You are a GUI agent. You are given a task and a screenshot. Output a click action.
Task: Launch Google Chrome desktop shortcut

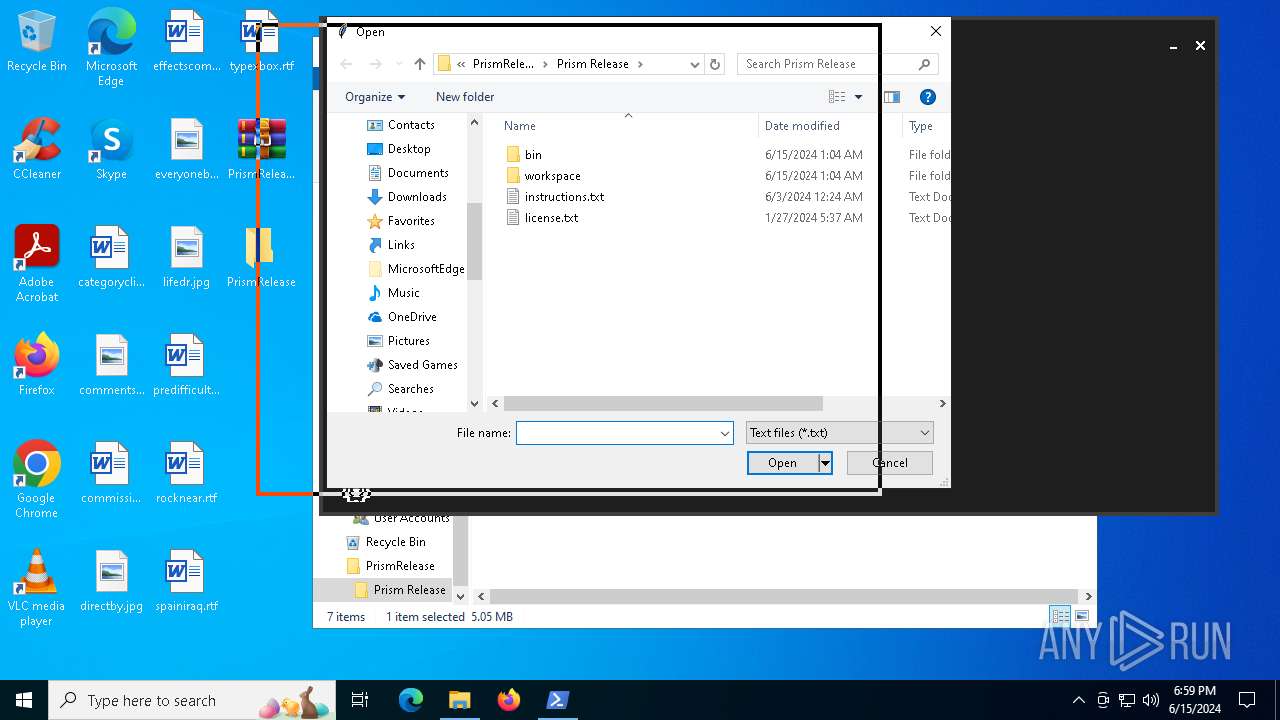pyautogui.click(x=37, y=480)
